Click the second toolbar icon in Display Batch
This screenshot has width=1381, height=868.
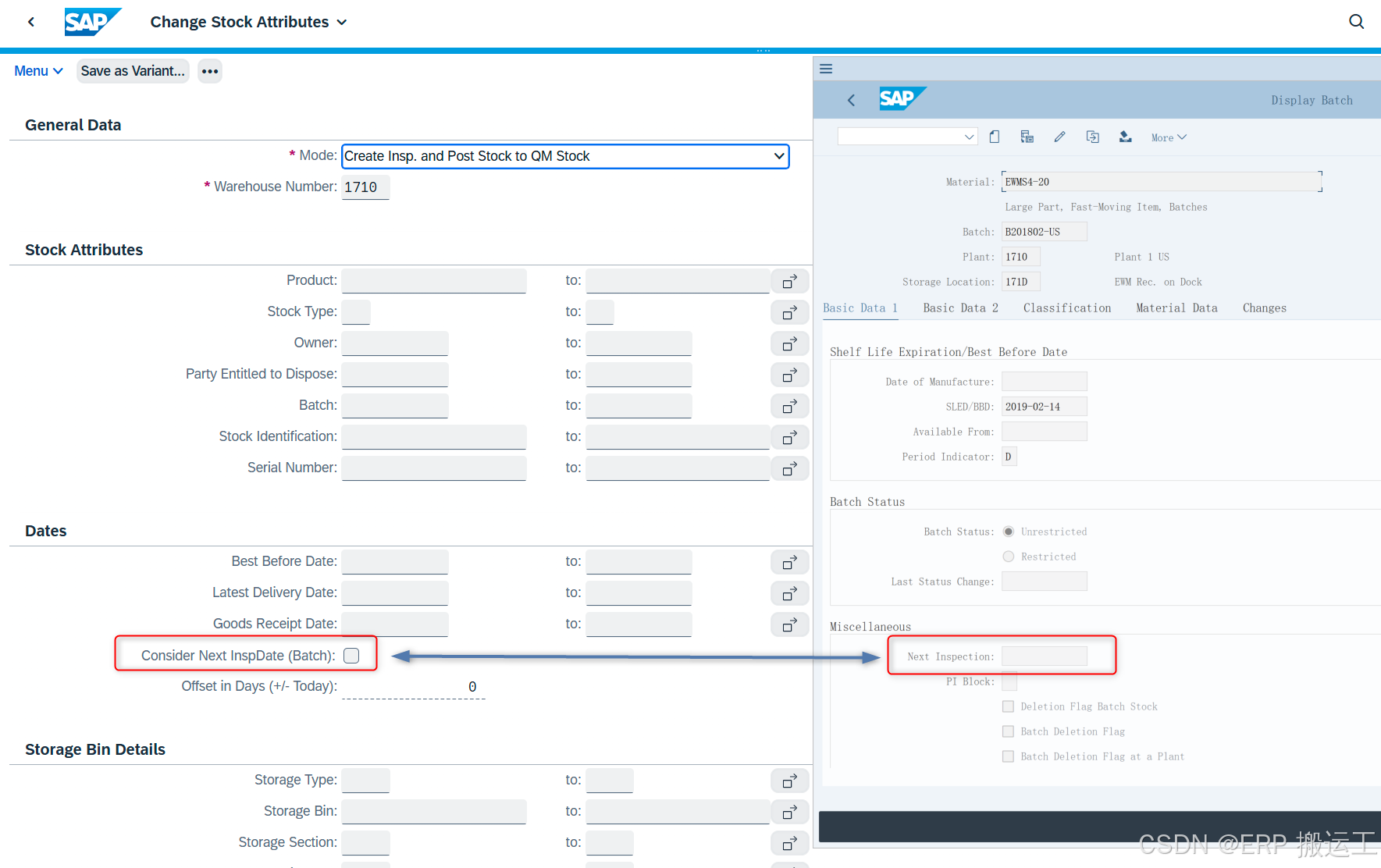point(1027,137)
